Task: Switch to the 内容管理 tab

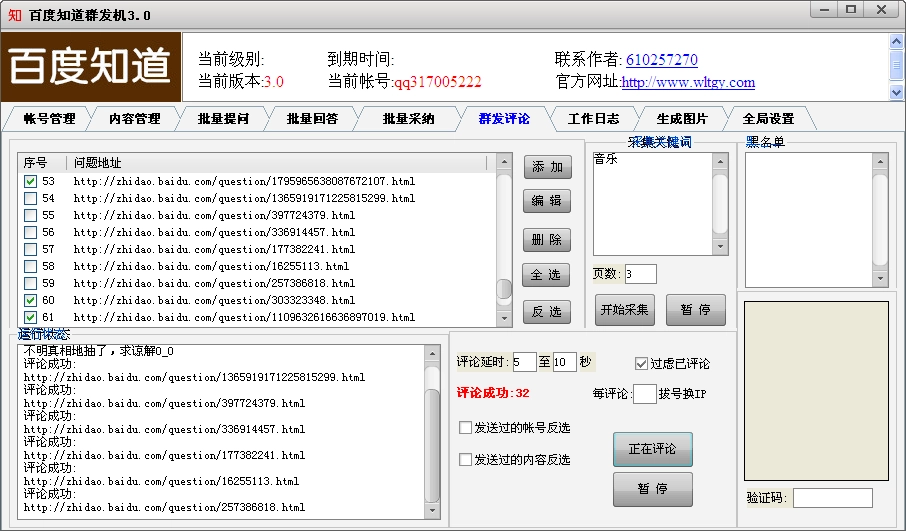Action: tap(135, 118)
